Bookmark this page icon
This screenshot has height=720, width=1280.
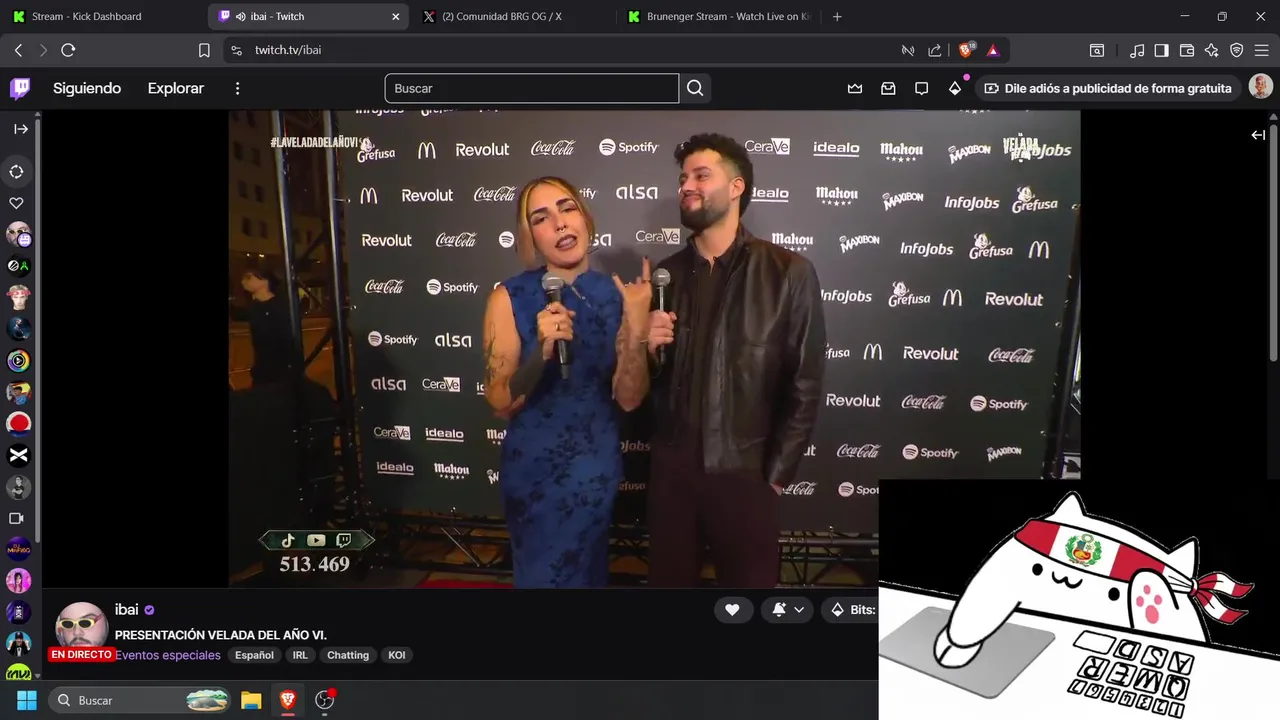coord(204,50)
